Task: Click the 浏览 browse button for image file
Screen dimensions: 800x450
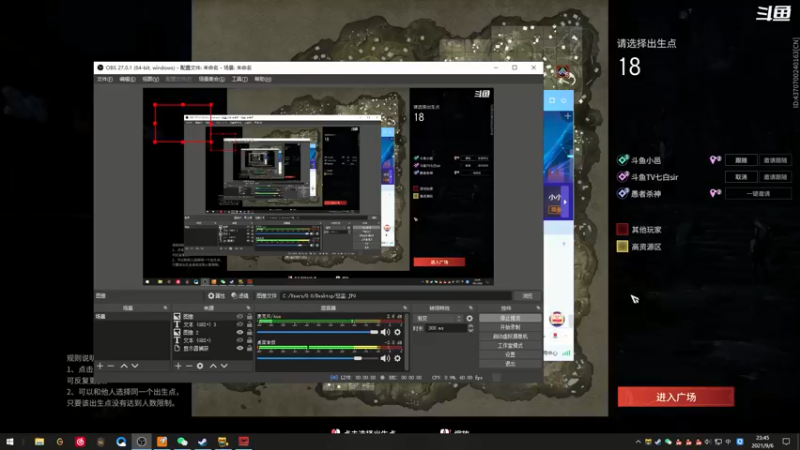Action: point(527,296)
